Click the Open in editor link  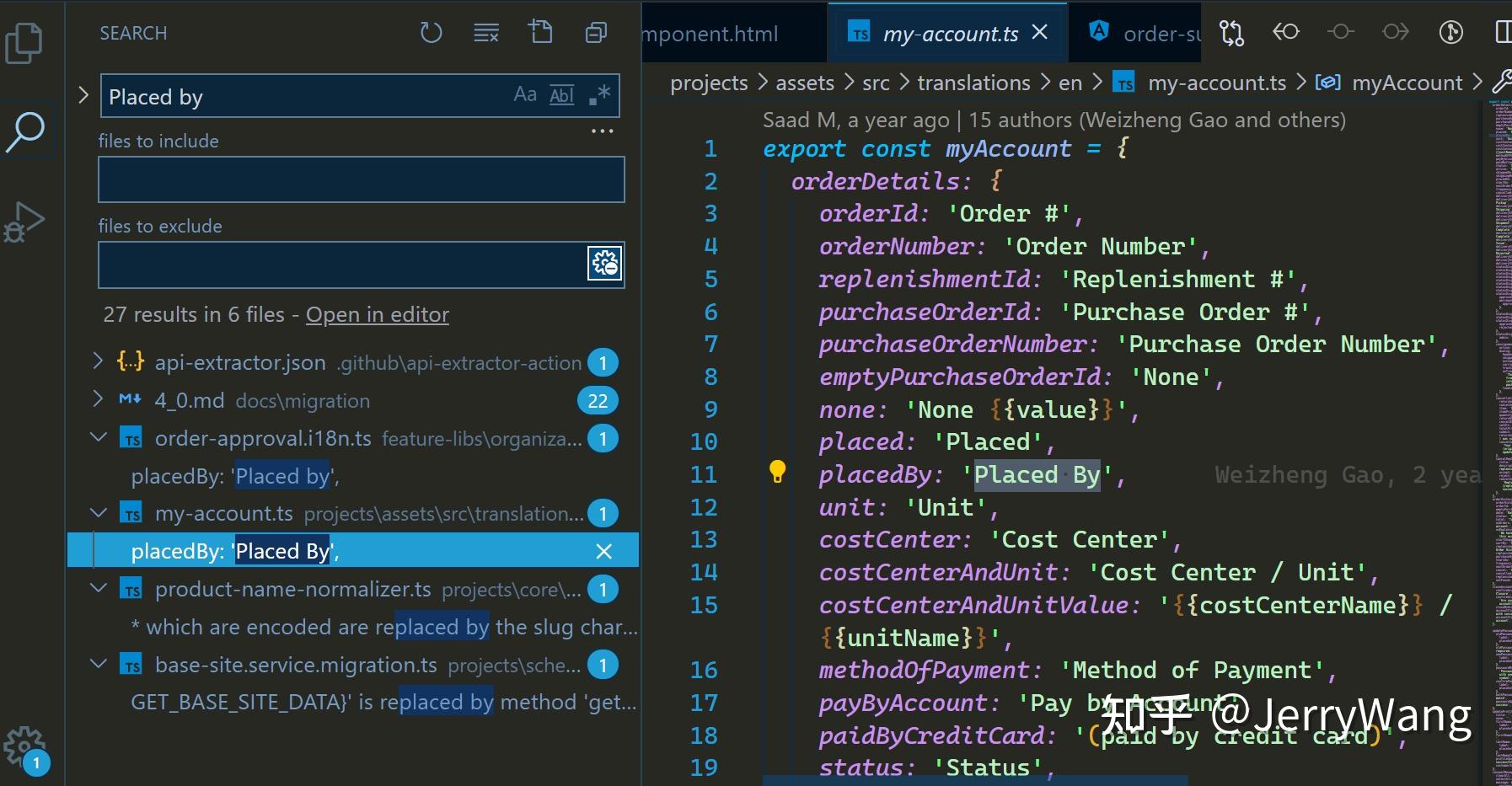coord(378,314)
